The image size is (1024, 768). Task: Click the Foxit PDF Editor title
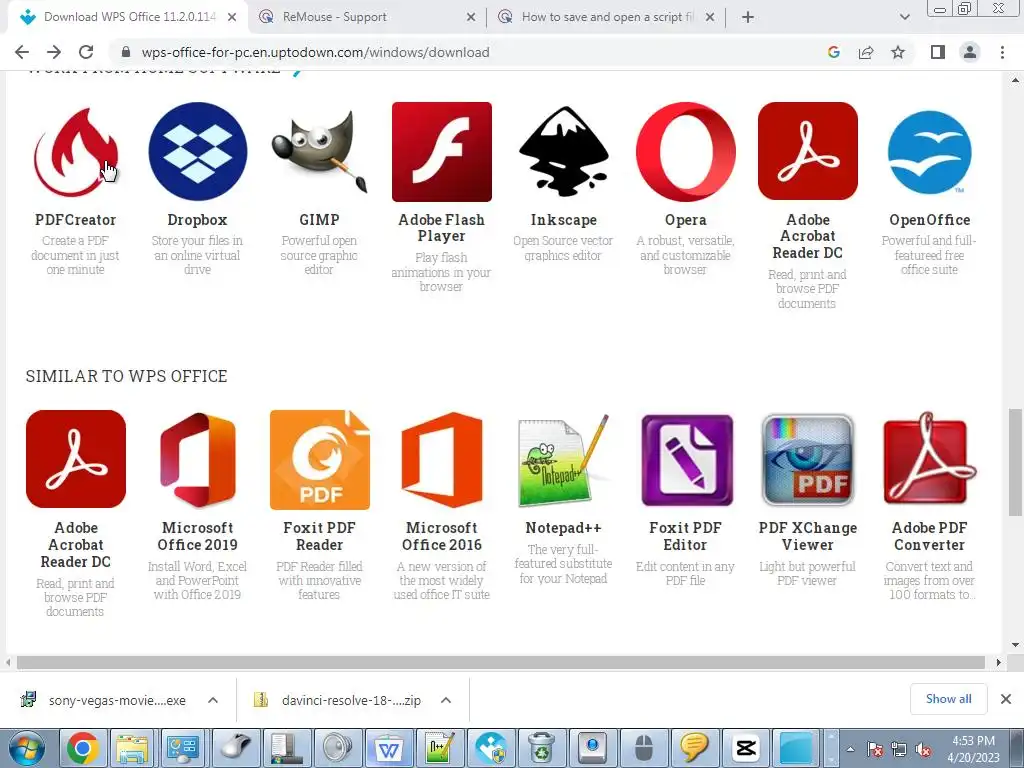point(686,536)
